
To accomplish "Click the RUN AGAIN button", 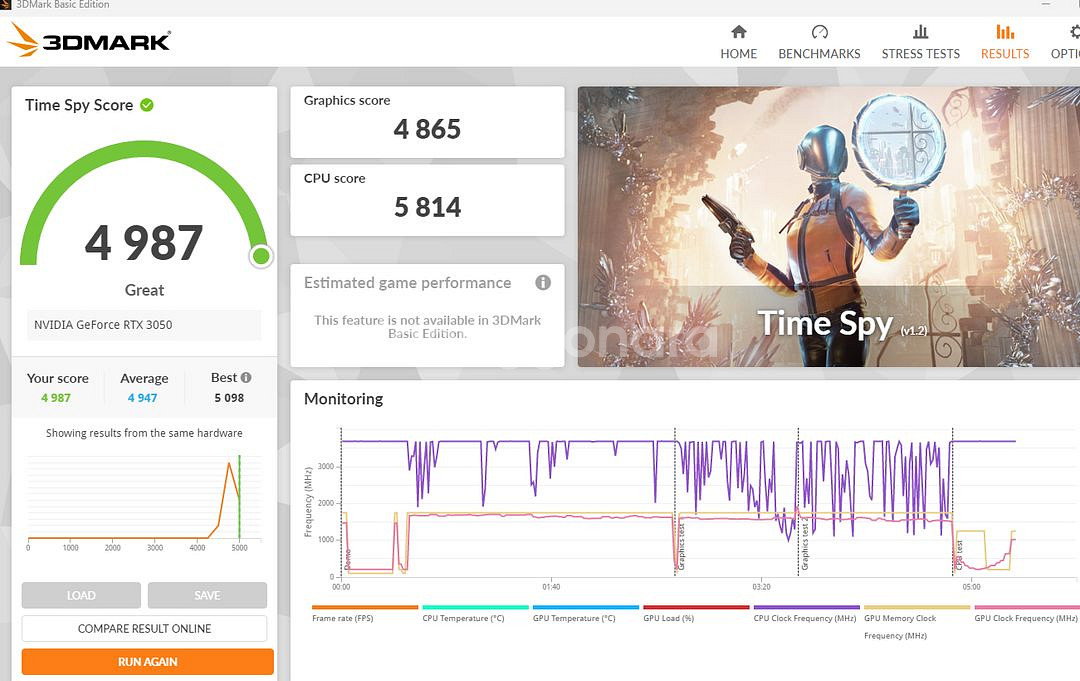I will click(x=147, y=662).
